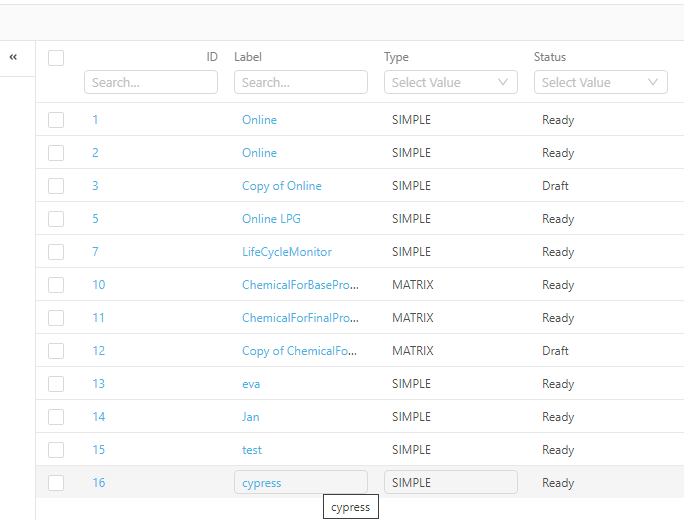The image size is (684, 520).
Task: Click the ID search input field
Action: click(x=150, y=82)
